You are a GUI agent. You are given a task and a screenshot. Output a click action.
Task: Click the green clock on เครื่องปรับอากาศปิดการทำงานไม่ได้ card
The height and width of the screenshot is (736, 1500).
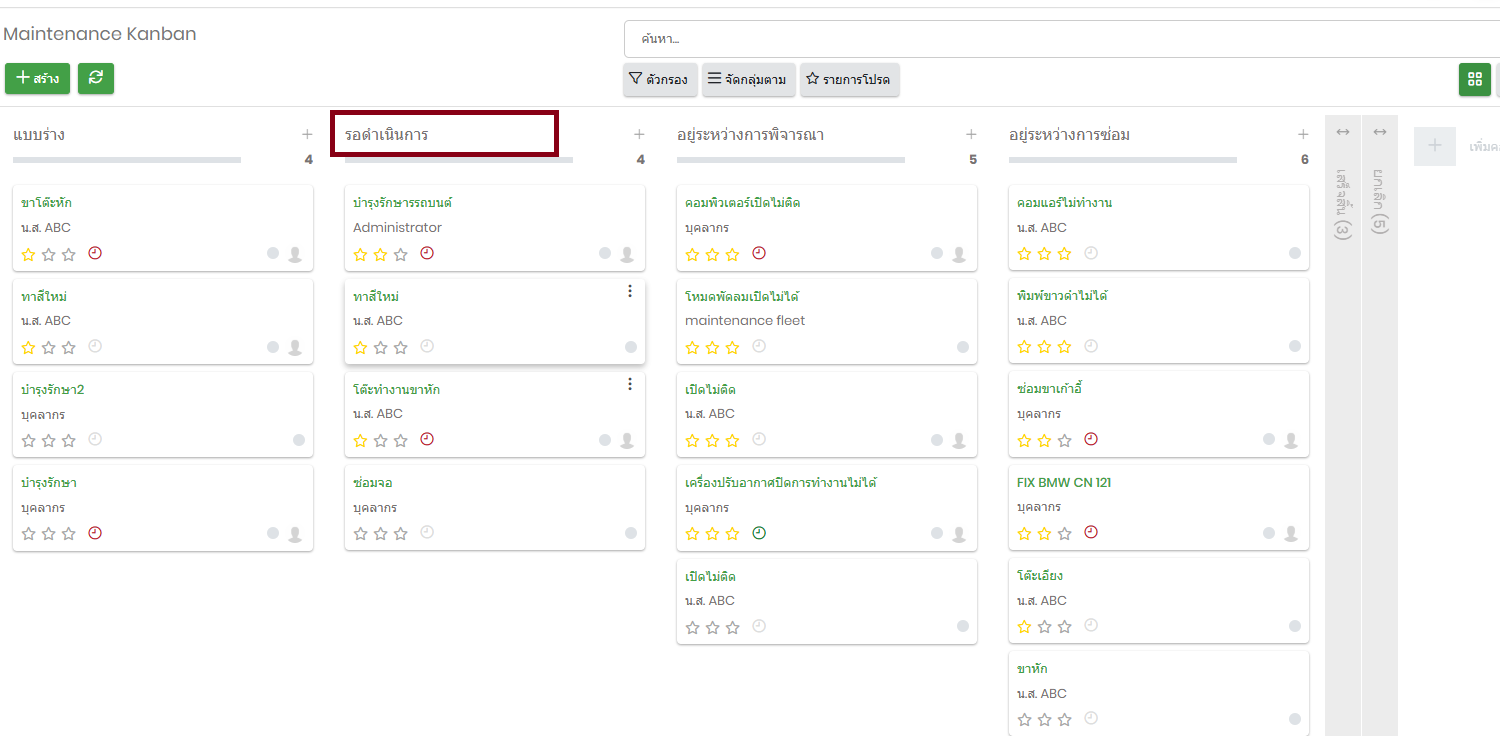coord(759,534)
